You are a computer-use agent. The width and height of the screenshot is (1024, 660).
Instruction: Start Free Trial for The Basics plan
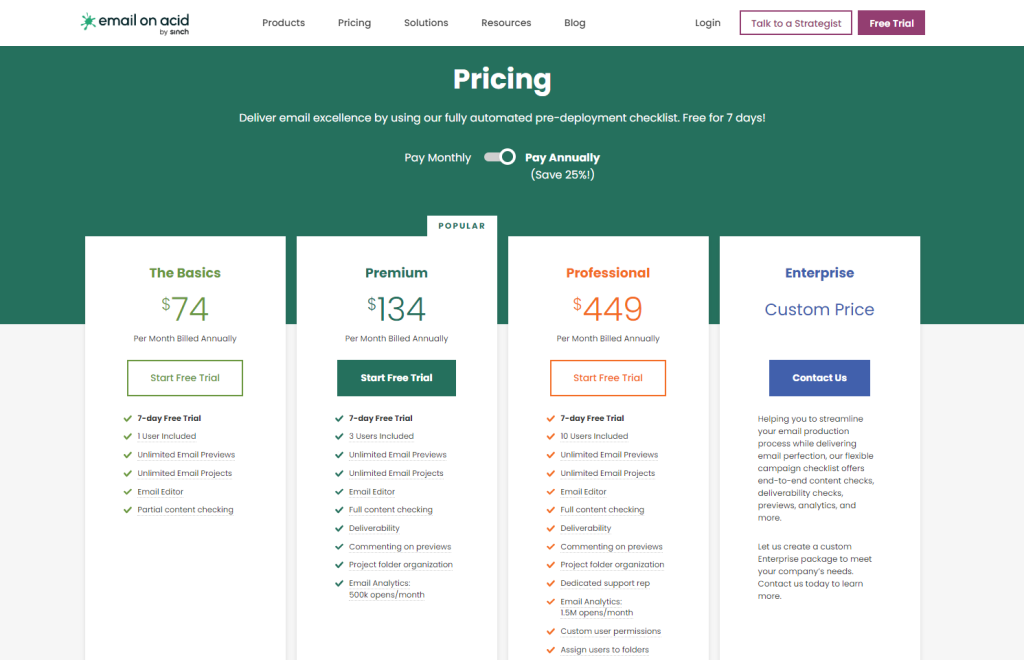tap(185, 377)
